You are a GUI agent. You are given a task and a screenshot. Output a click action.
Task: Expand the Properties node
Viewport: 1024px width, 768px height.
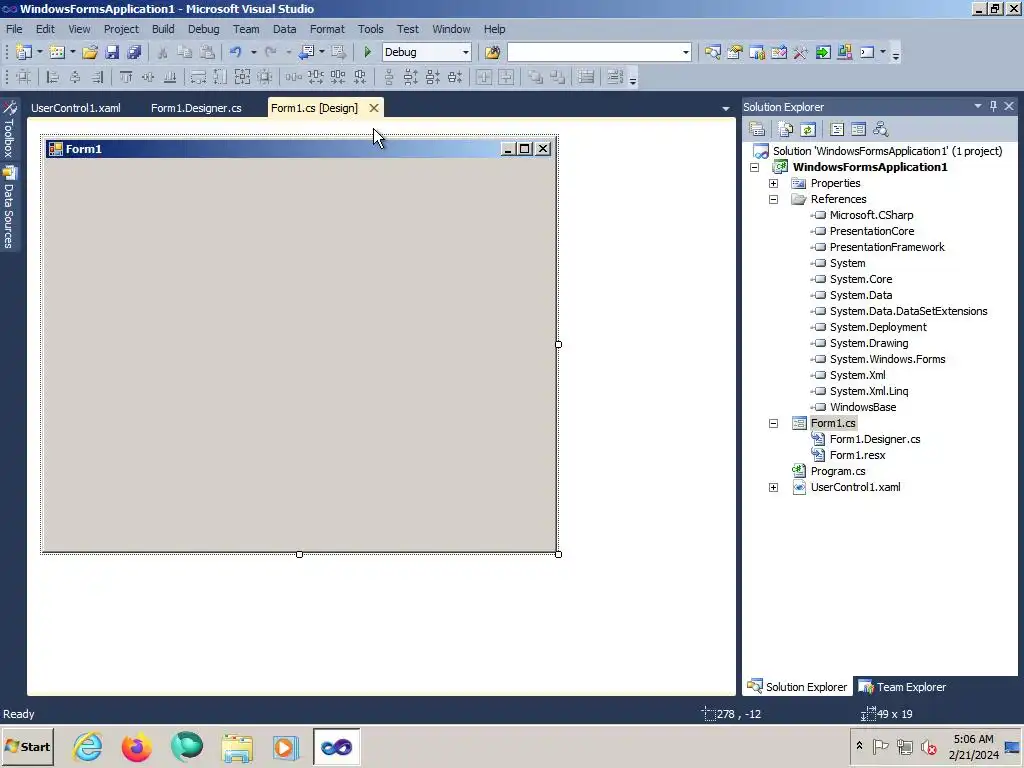pos(773,184)
